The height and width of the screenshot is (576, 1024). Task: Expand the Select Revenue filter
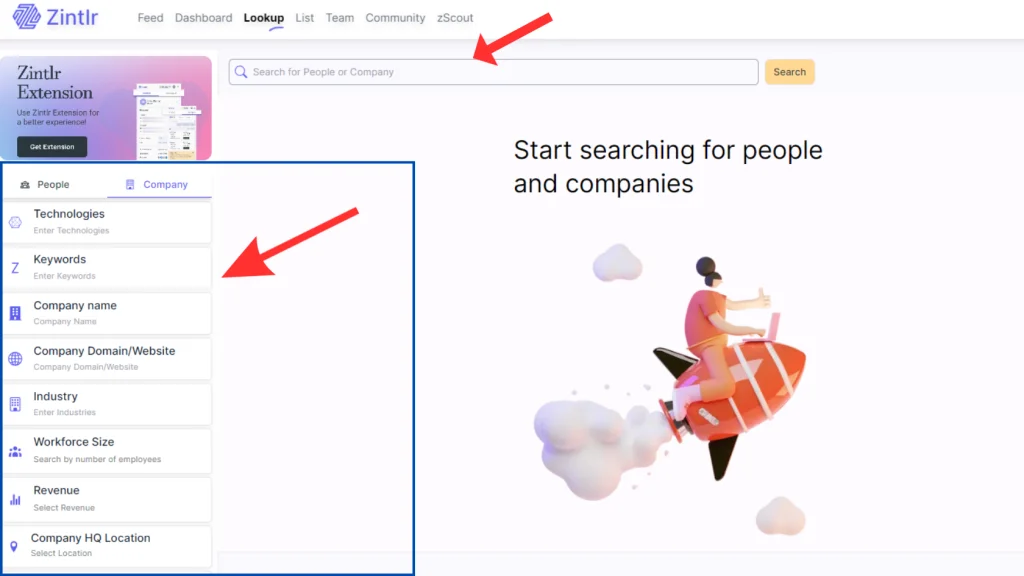(108, 499)
